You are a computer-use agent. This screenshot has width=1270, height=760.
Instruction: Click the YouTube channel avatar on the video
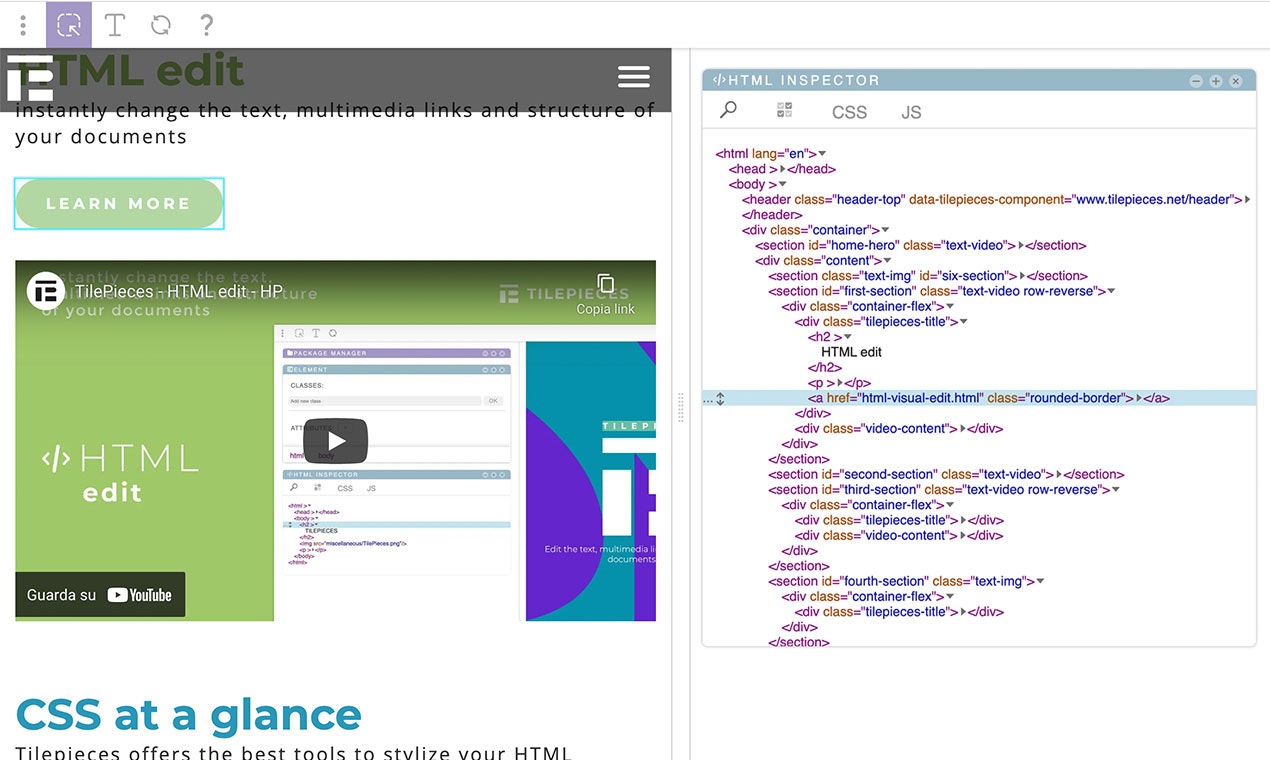46,291
